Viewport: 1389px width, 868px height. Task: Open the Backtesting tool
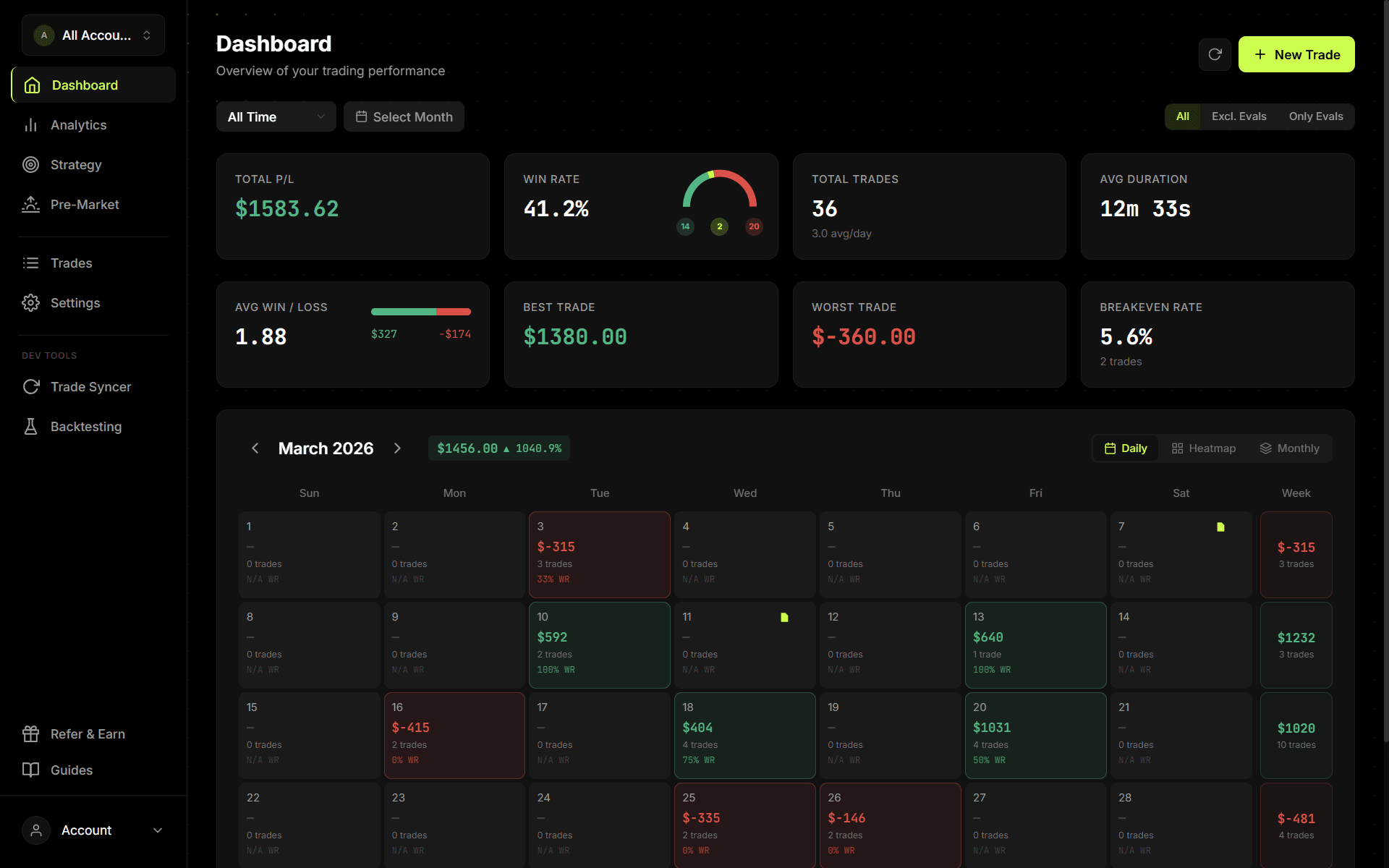click(x=86, y=426)
